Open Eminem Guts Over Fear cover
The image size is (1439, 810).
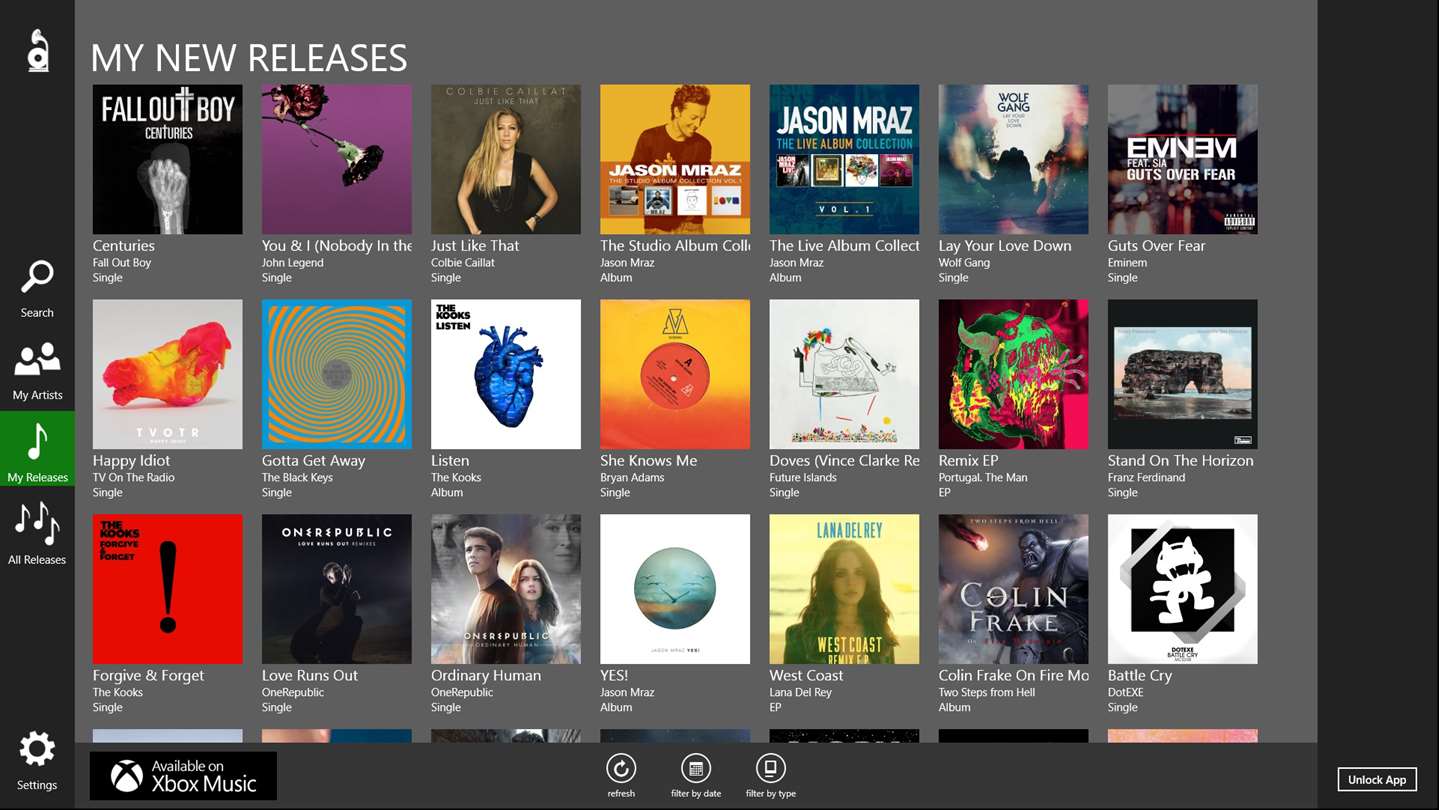pyautogui.click(x=1183, y=159)
